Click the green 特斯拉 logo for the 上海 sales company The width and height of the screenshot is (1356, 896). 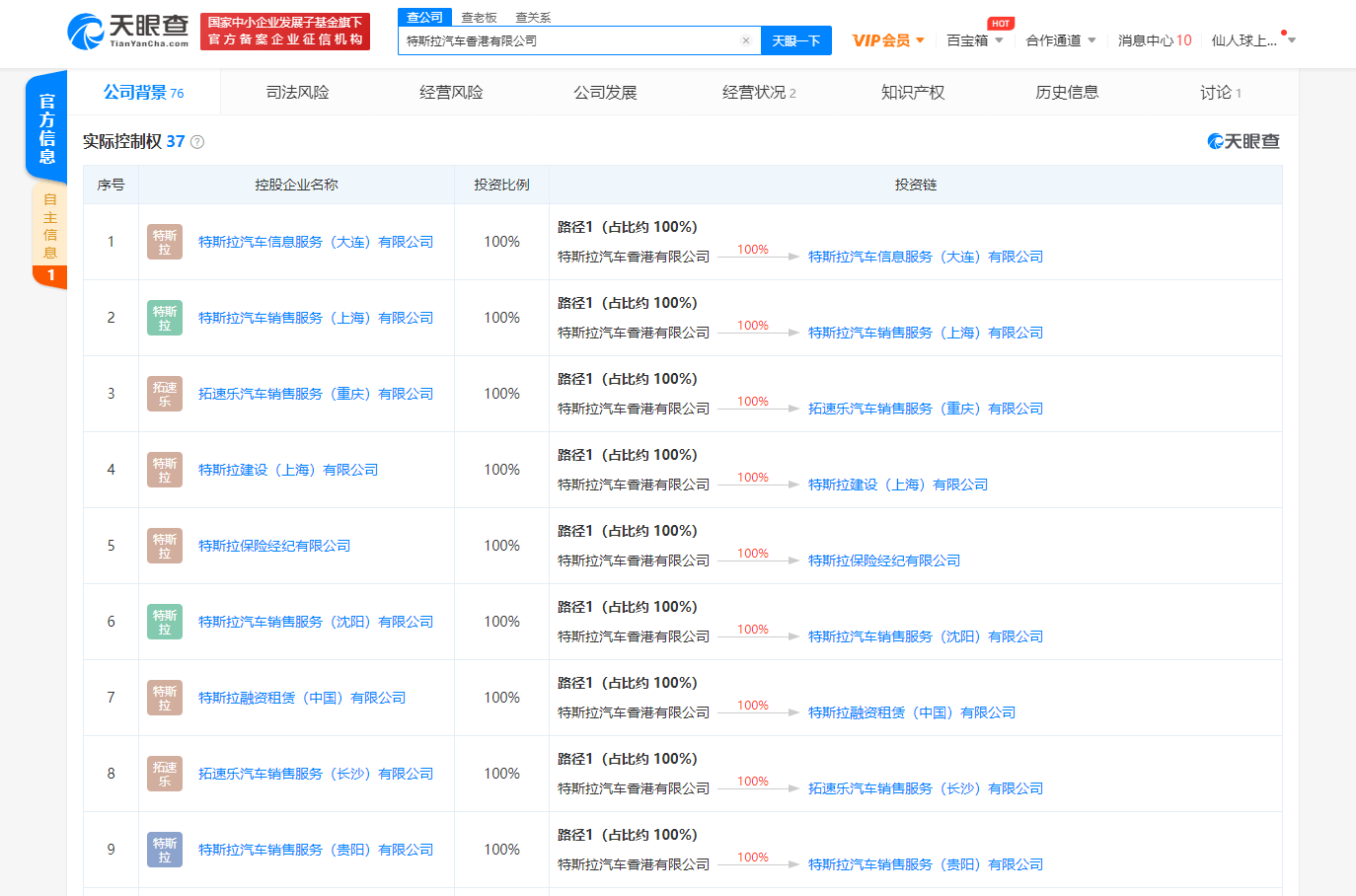pos(164,318)
